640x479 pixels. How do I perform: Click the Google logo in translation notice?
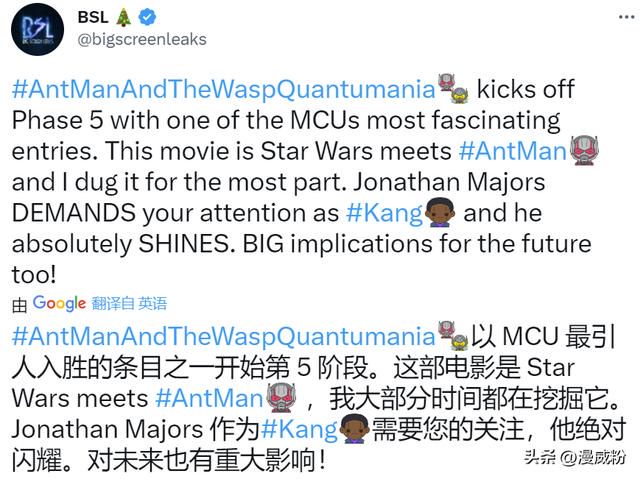tap(59, 303)
